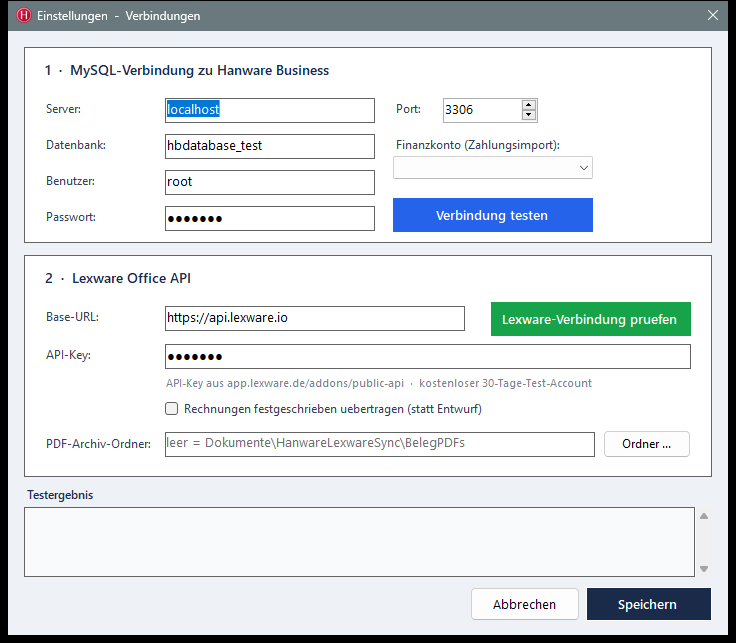Screen dimensions: 736x643
Task: Click Lexware-Verbindung pruefen button
Action: pyautogui.click(x=590, y=319)
